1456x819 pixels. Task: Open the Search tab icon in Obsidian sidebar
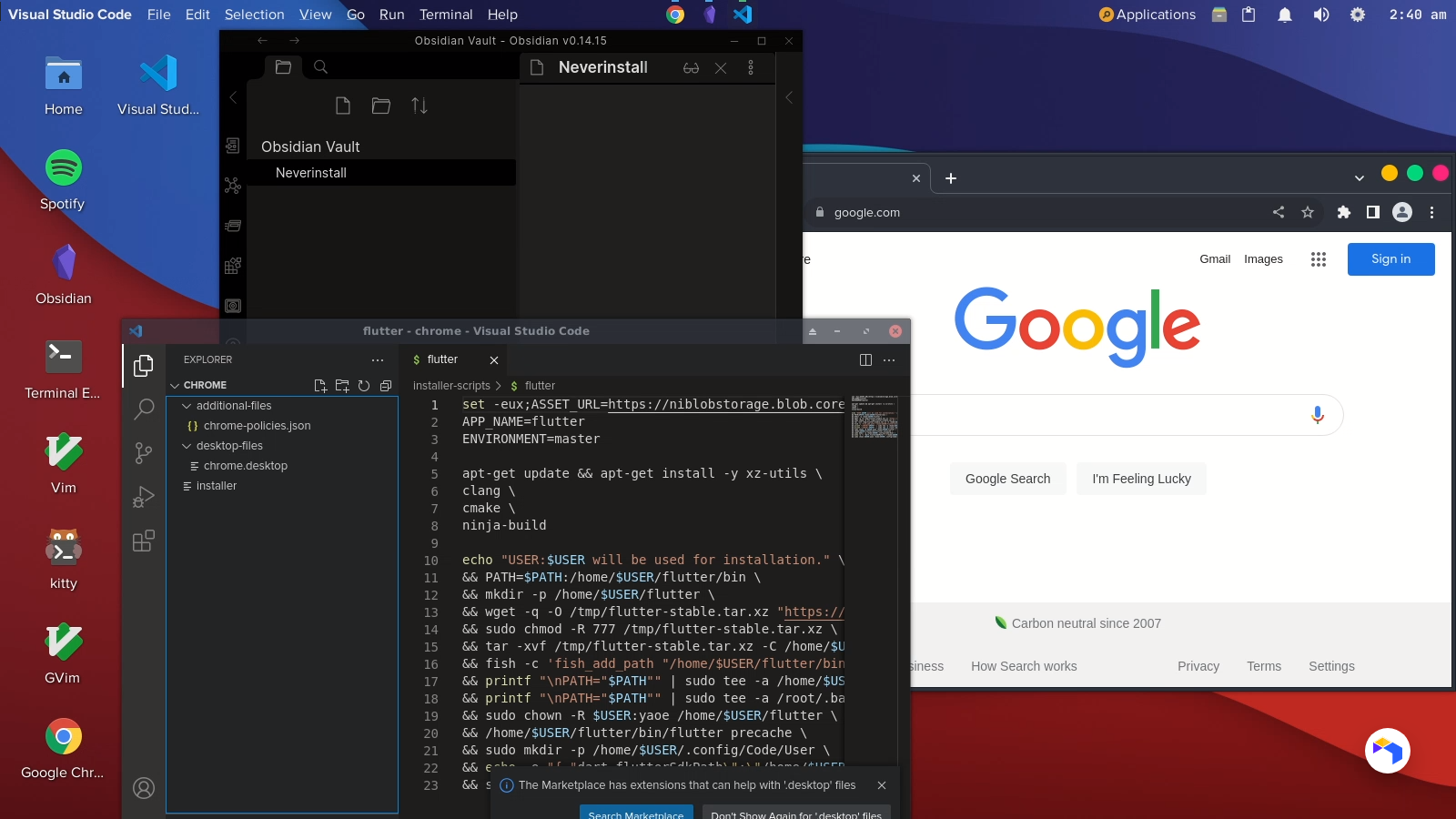coord(321,66)
